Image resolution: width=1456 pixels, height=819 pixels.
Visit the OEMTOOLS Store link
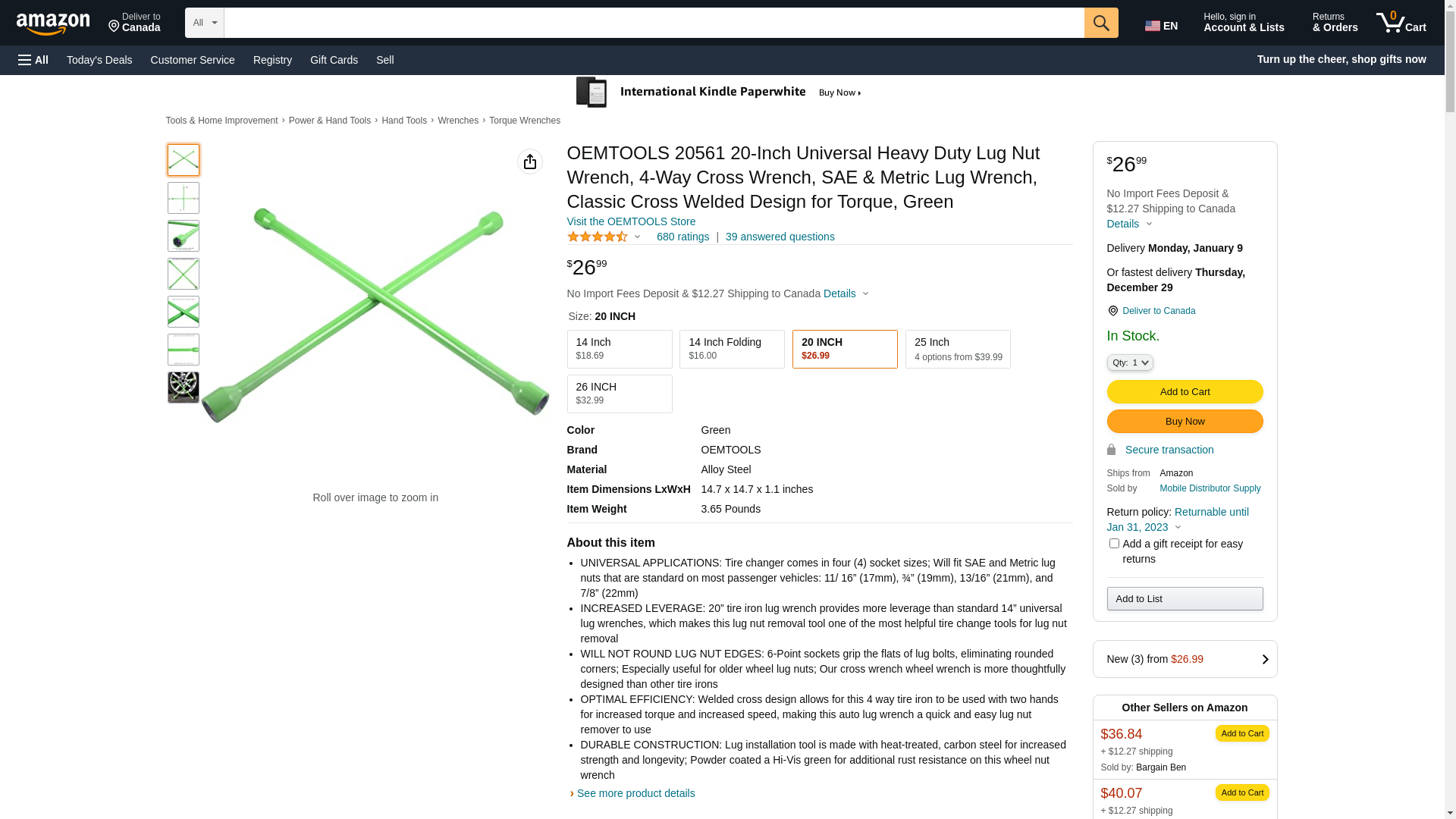(631, 221)
